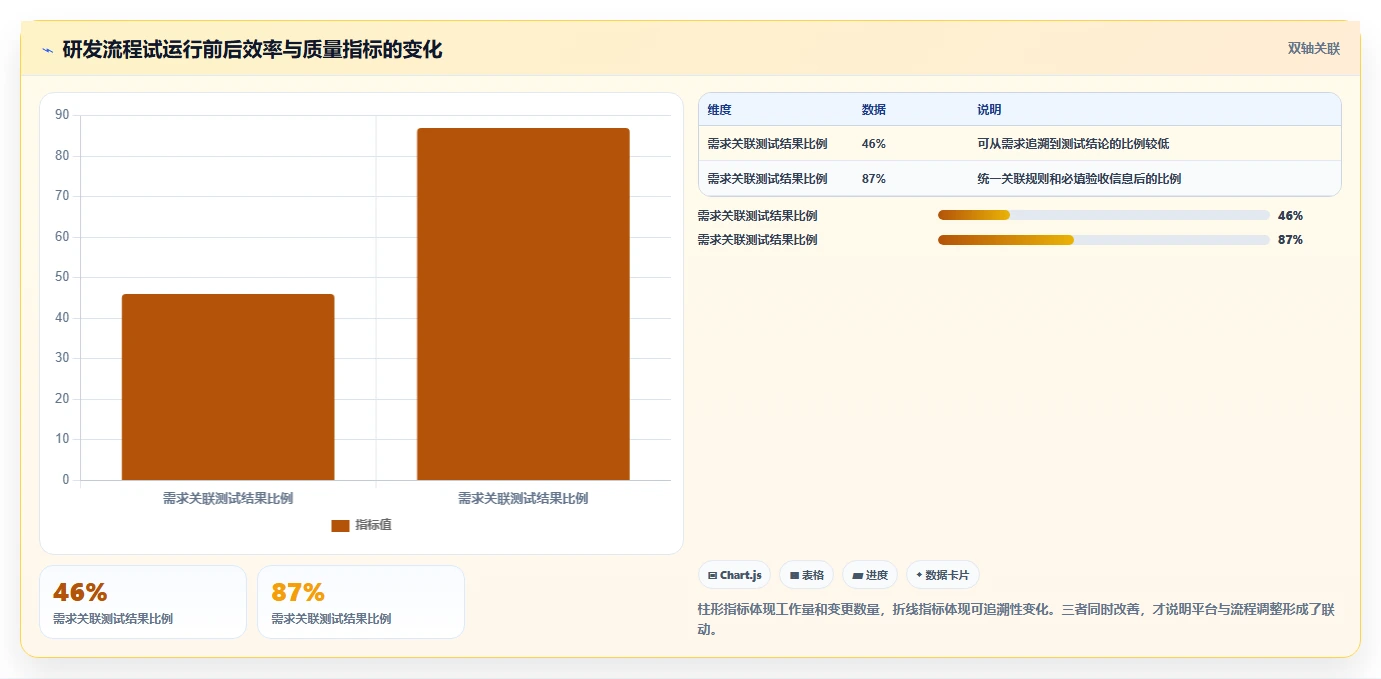Click the y-axis tick label 0
The height and width of the screenshot is (679, 1381).
[x=66, y=480]
